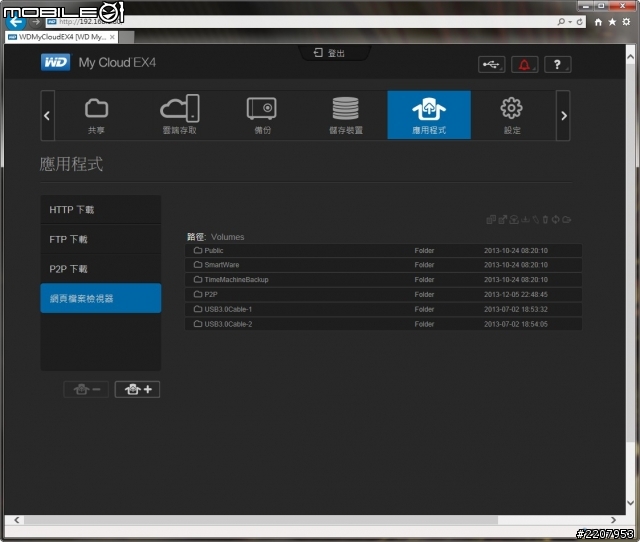The height and width of the screenshot is (542, 640).
Task: Click the P2P folder icon
Action: tap(198, 294)
